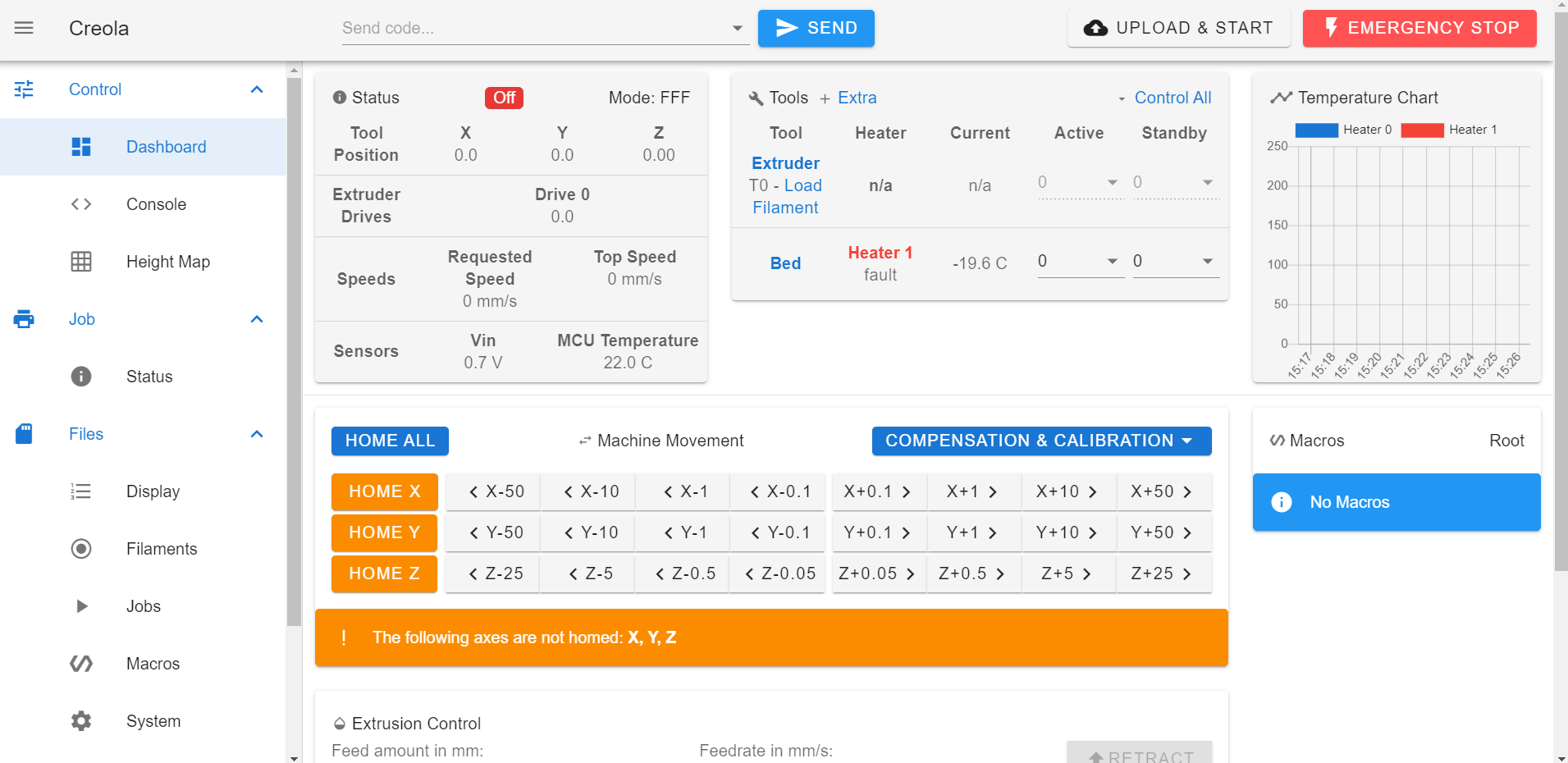Click the Root label in Macros panel
This screenshot has height=763, width=1568.
point(1506,441)
